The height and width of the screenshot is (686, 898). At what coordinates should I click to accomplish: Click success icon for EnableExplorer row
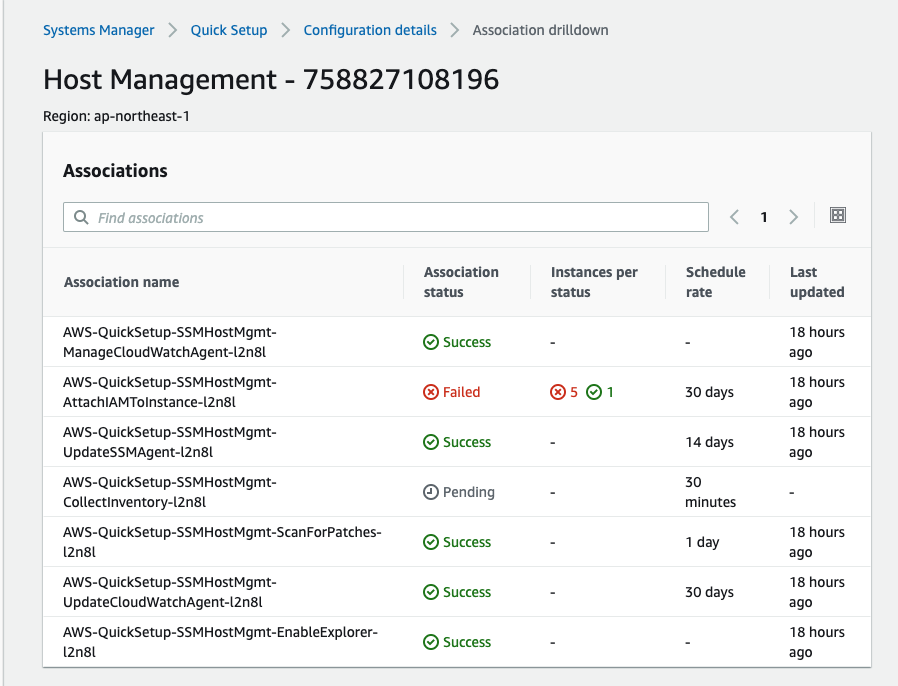(x=431, y=642)
